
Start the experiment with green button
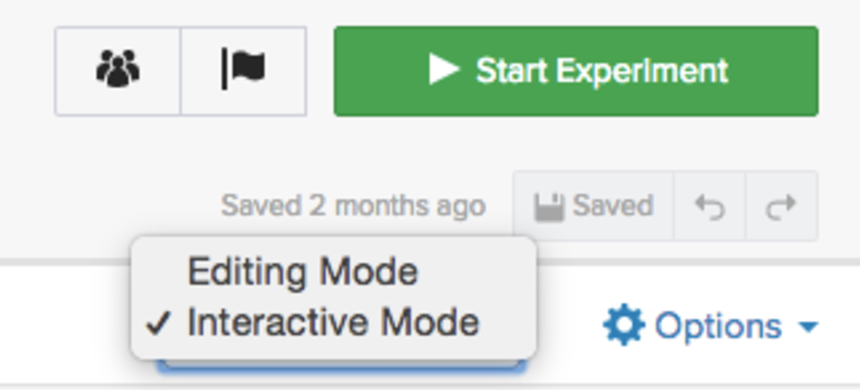(x=576, y=71)
